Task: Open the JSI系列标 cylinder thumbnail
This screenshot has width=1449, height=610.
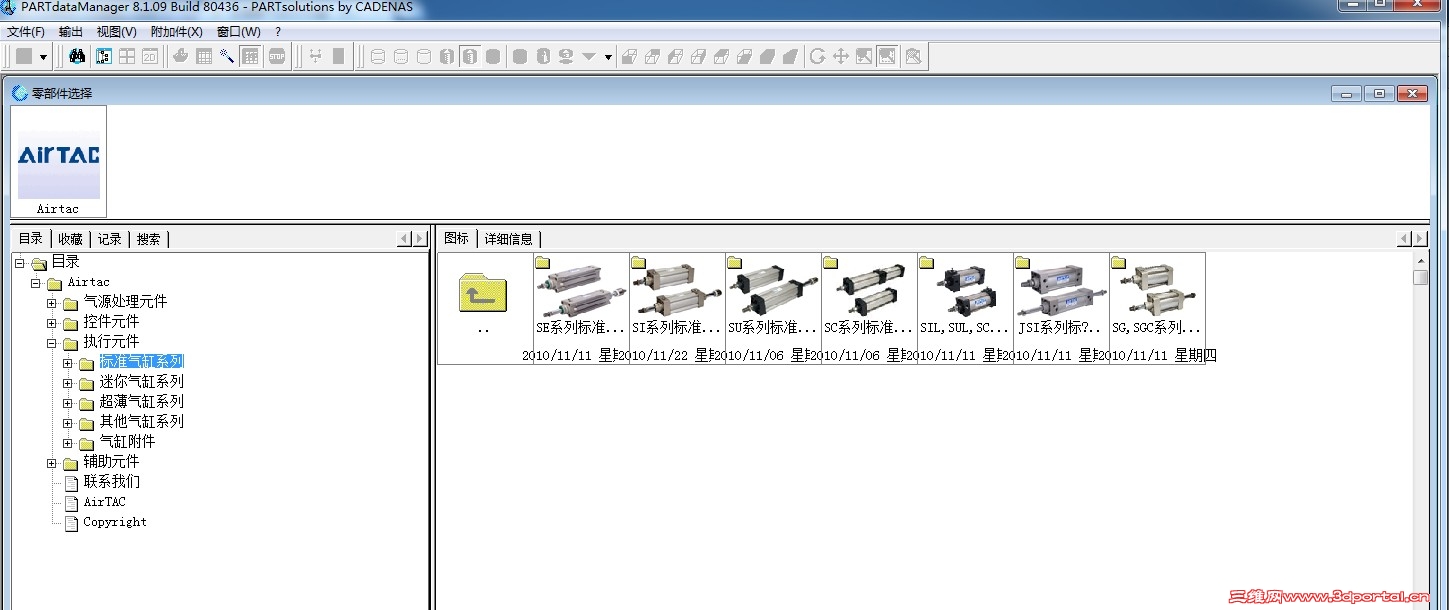Action: point(1061,308)
